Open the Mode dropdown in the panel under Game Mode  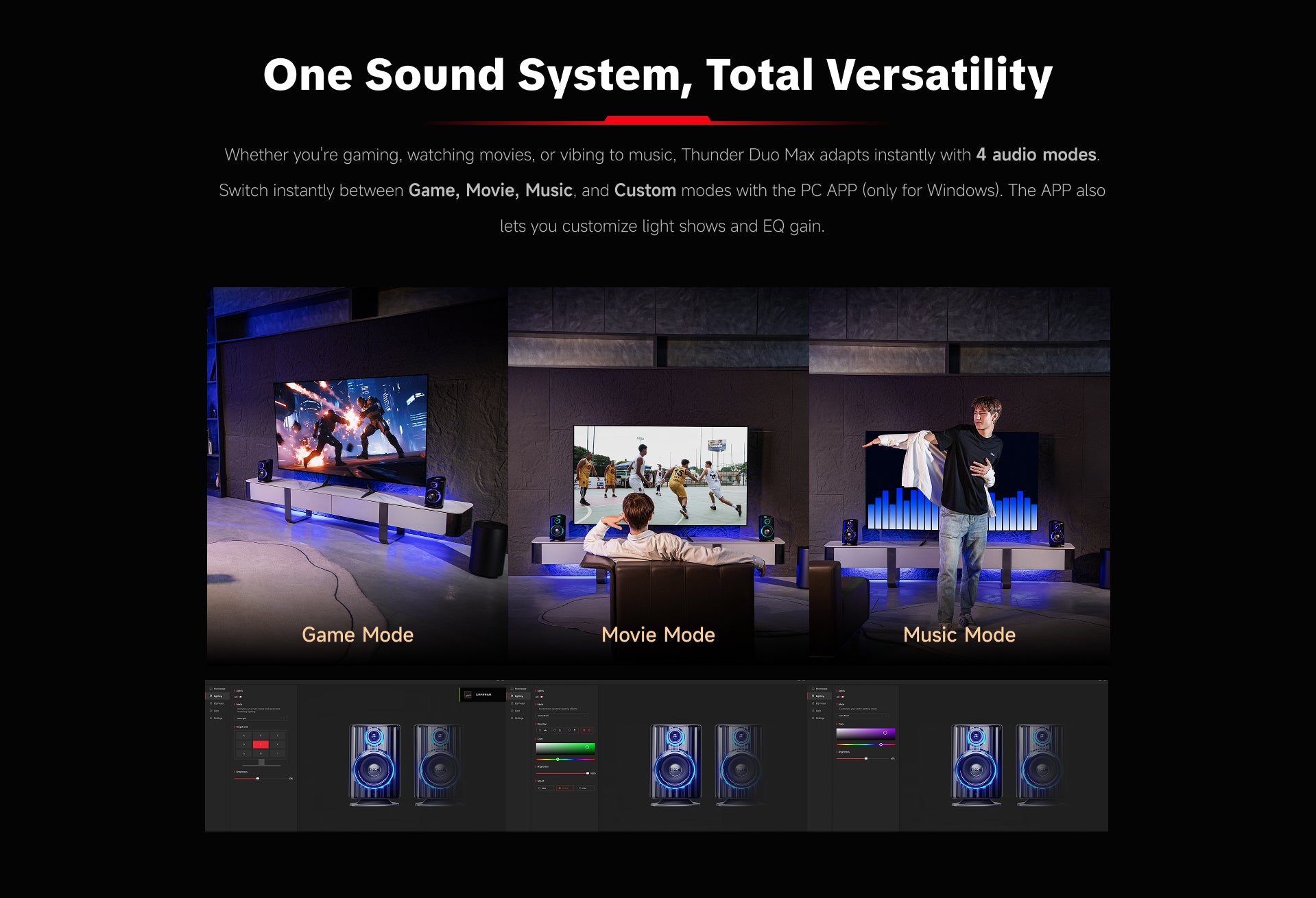pyautogui.click(x=261, y=718)
